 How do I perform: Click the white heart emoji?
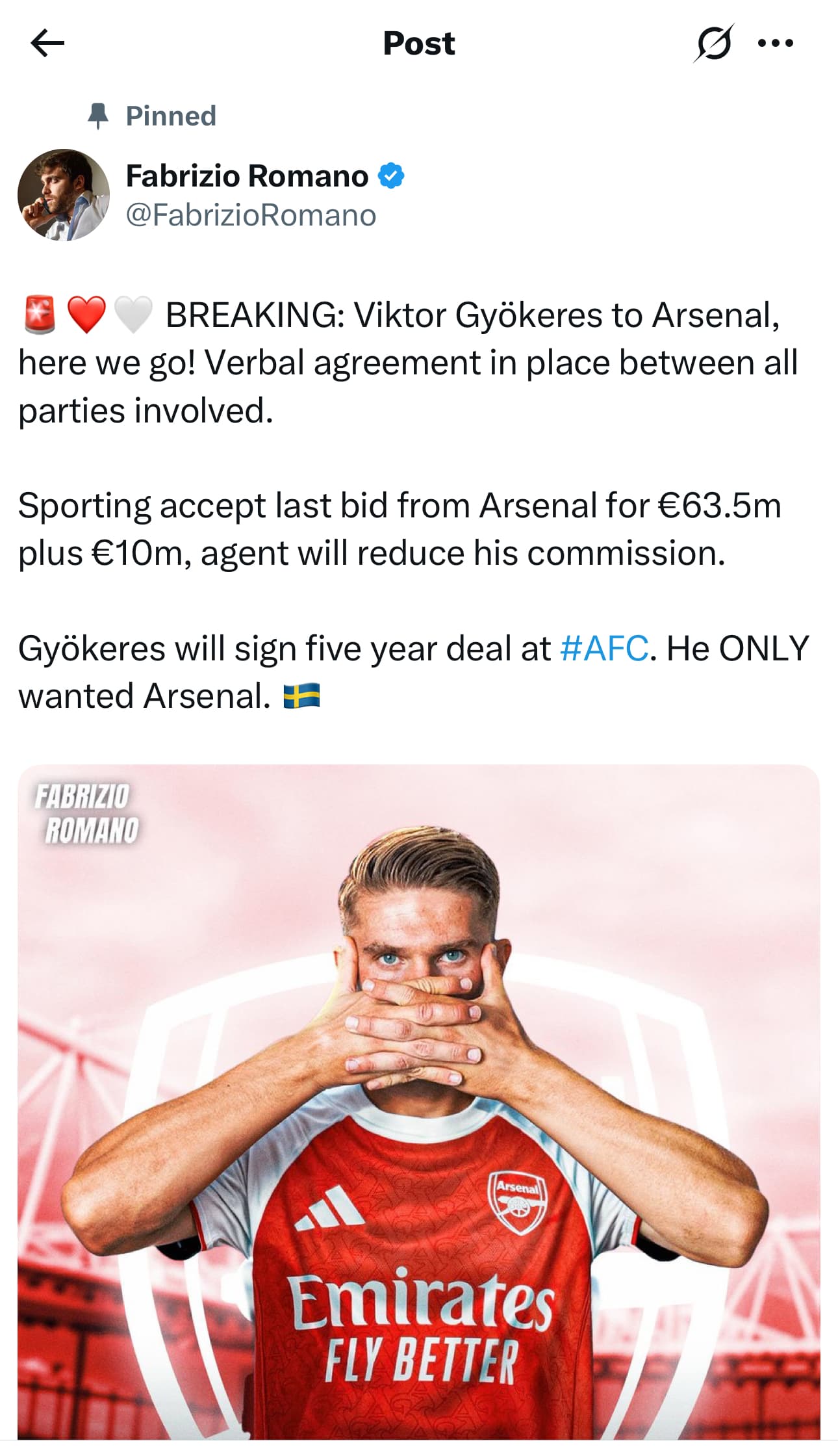click(133, 315)
